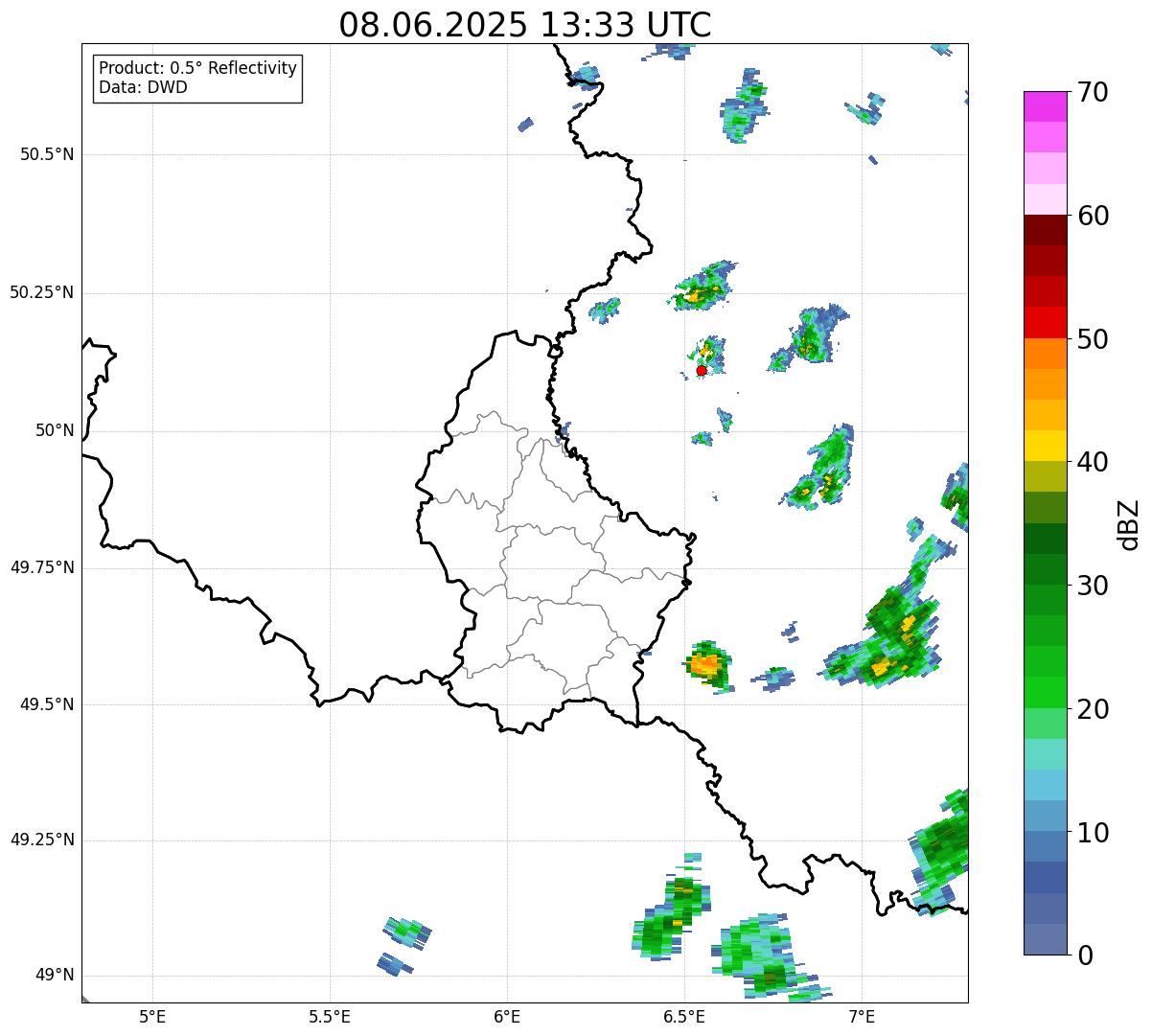Click the 49.25°N latitude label
Image resolution: width=1152 pixels, height=1036 pixels.
pos(41,840)
